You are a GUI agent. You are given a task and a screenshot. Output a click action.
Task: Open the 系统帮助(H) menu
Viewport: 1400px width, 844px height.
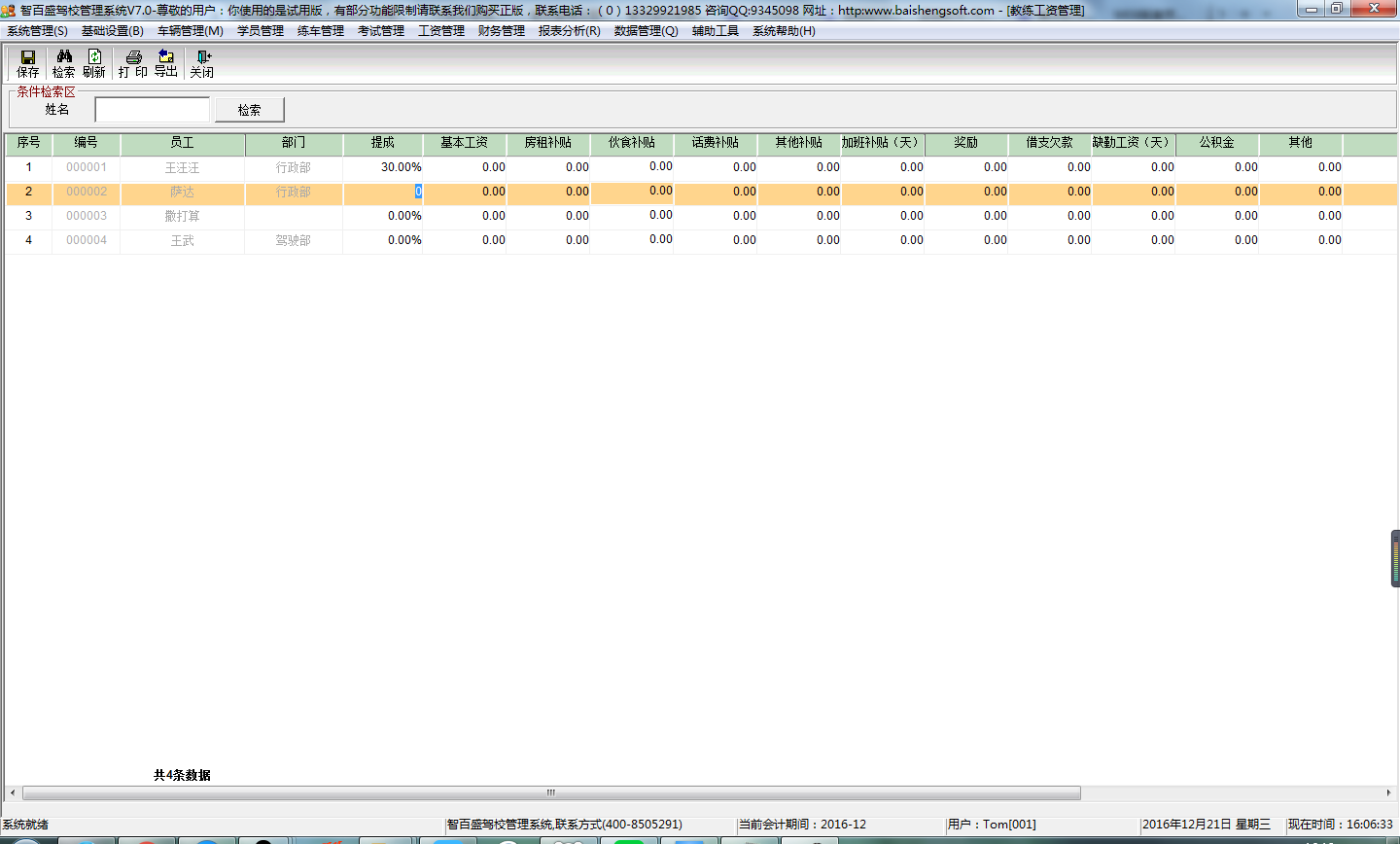point(784,31)
